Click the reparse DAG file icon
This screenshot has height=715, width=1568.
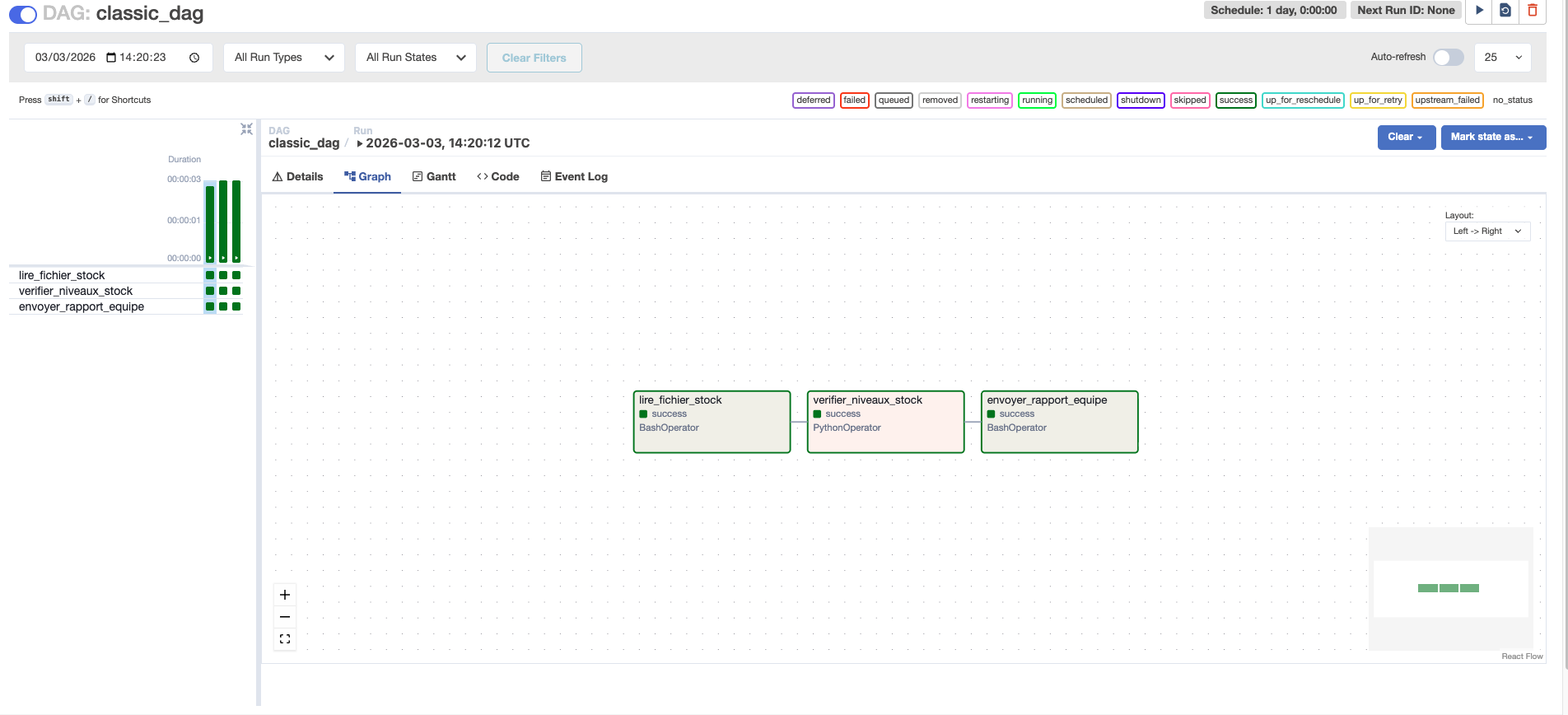point(1505,11)
